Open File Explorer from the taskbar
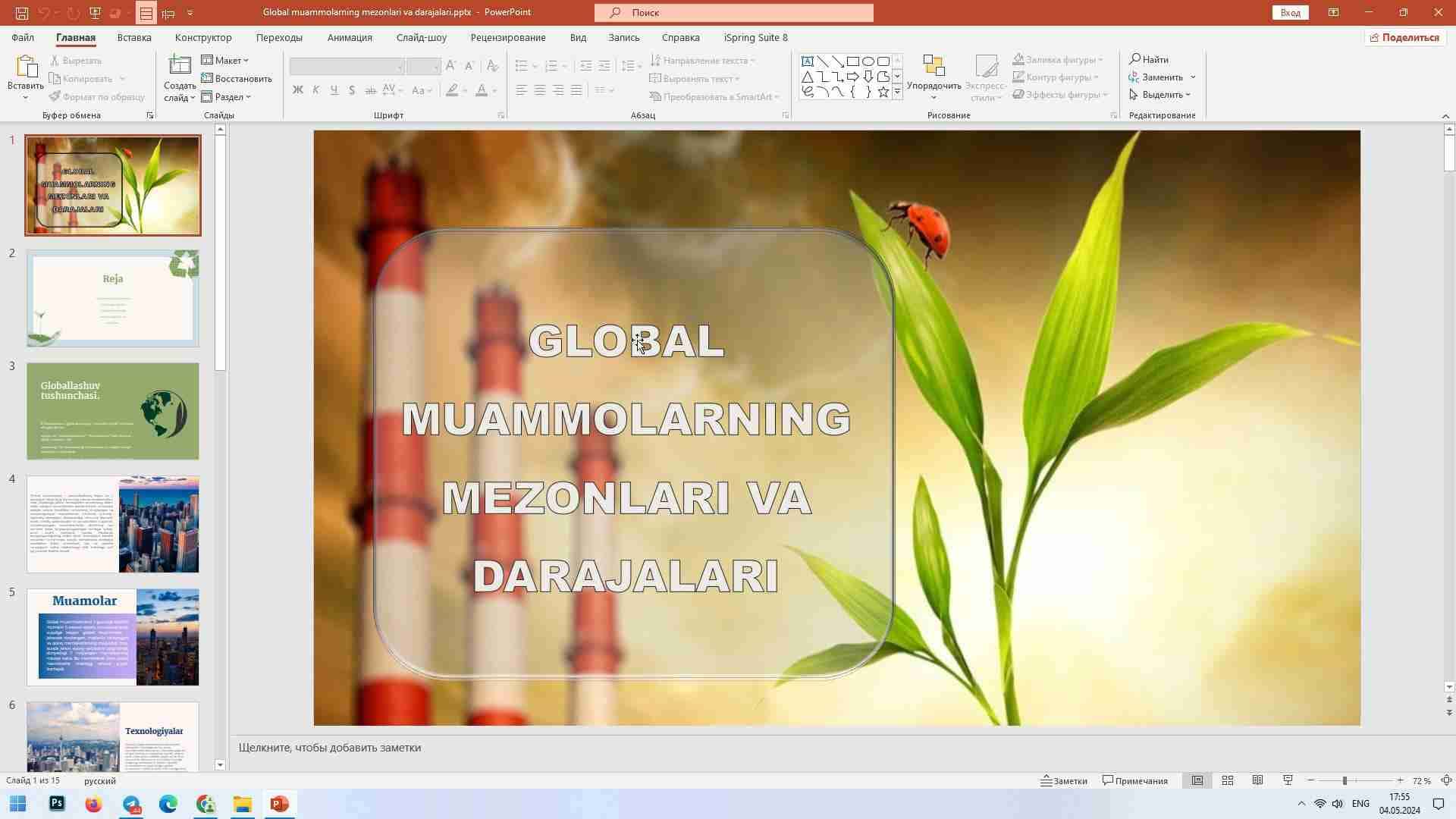The height and width of the screenshot is (819, 1456). (x=243, y=804)
